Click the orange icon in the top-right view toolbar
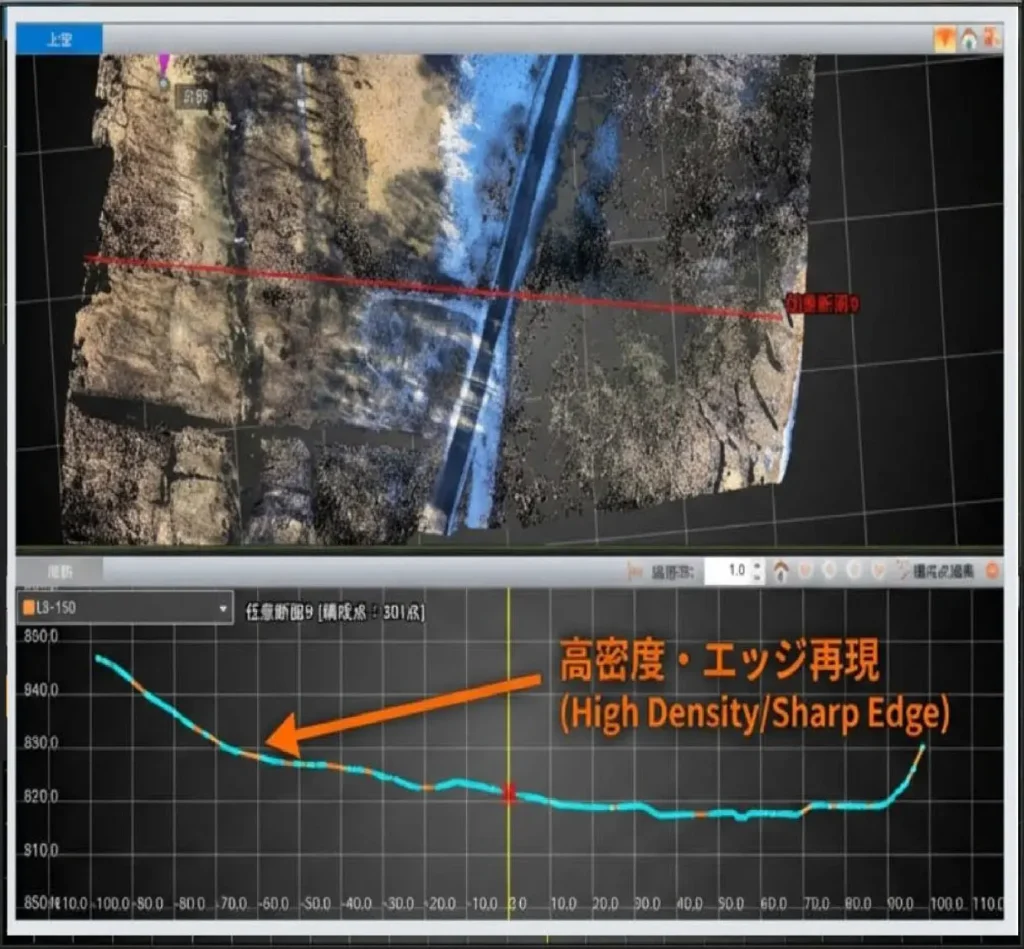 (x=944, y=39)
